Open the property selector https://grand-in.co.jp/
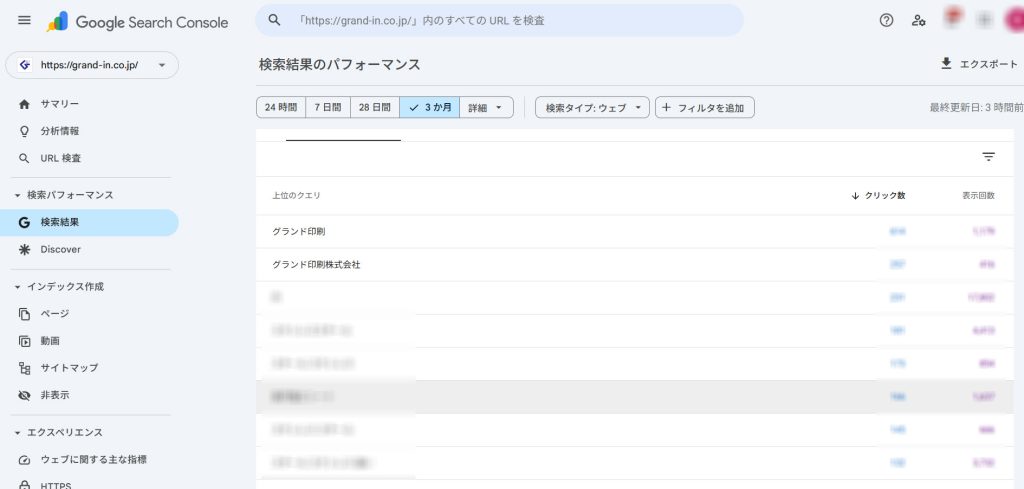This screenshot has width=1024, height=489. point(91,65)
